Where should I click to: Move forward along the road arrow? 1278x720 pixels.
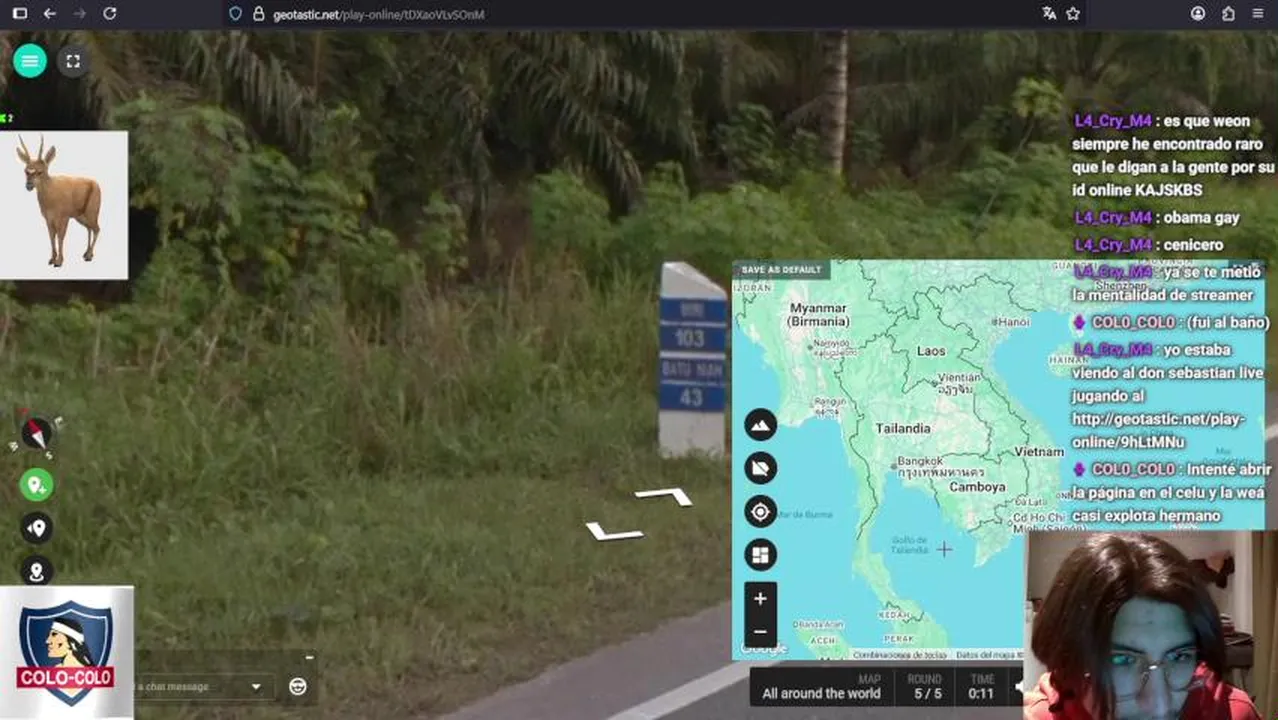point(664,496)
